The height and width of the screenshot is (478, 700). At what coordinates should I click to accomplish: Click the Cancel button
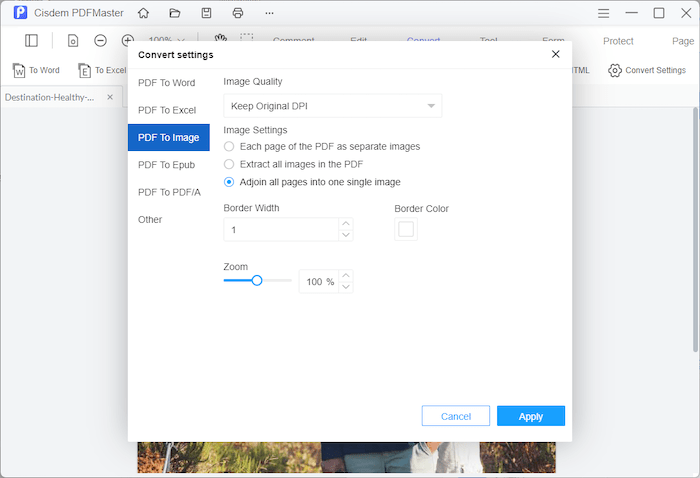(x=455, y=416)
